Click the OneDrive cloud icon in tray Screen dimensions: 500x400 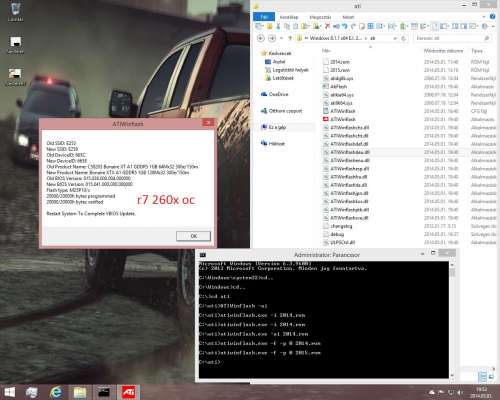tap(432, 392)
